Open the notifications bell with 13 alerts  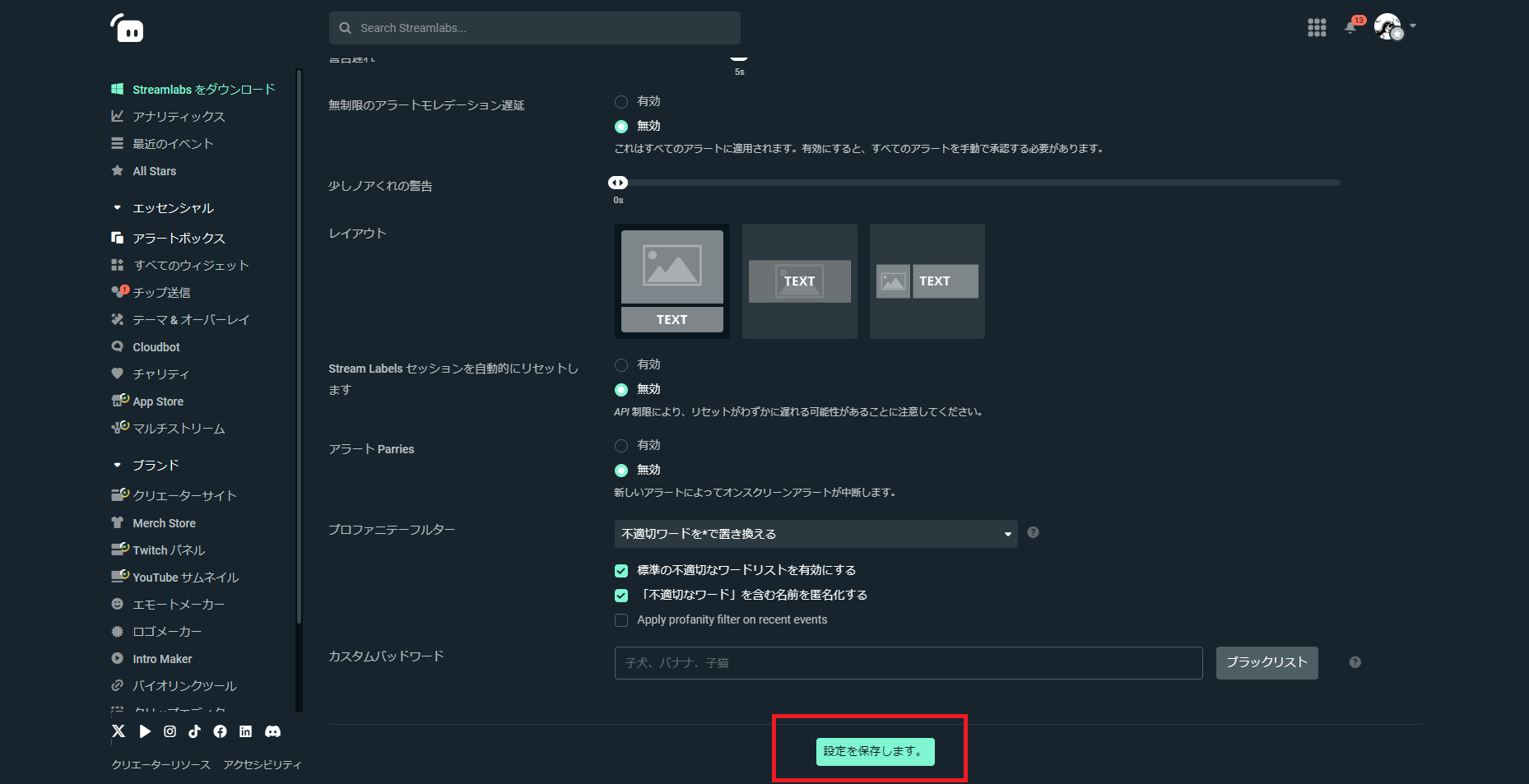[x=1351, y=27]
